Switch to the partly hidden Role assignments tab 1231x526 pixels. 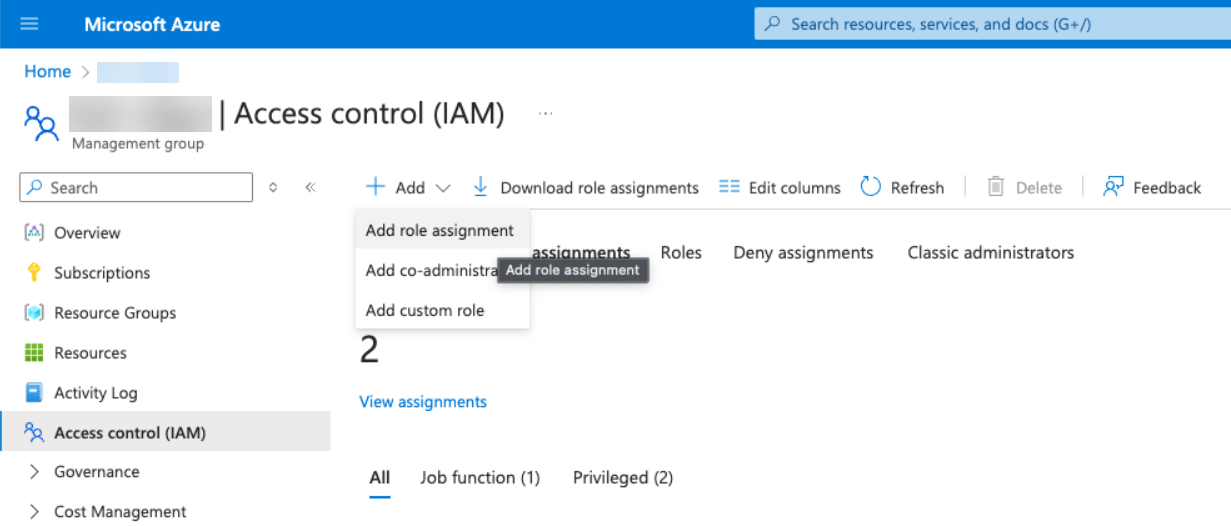(581, 253)
